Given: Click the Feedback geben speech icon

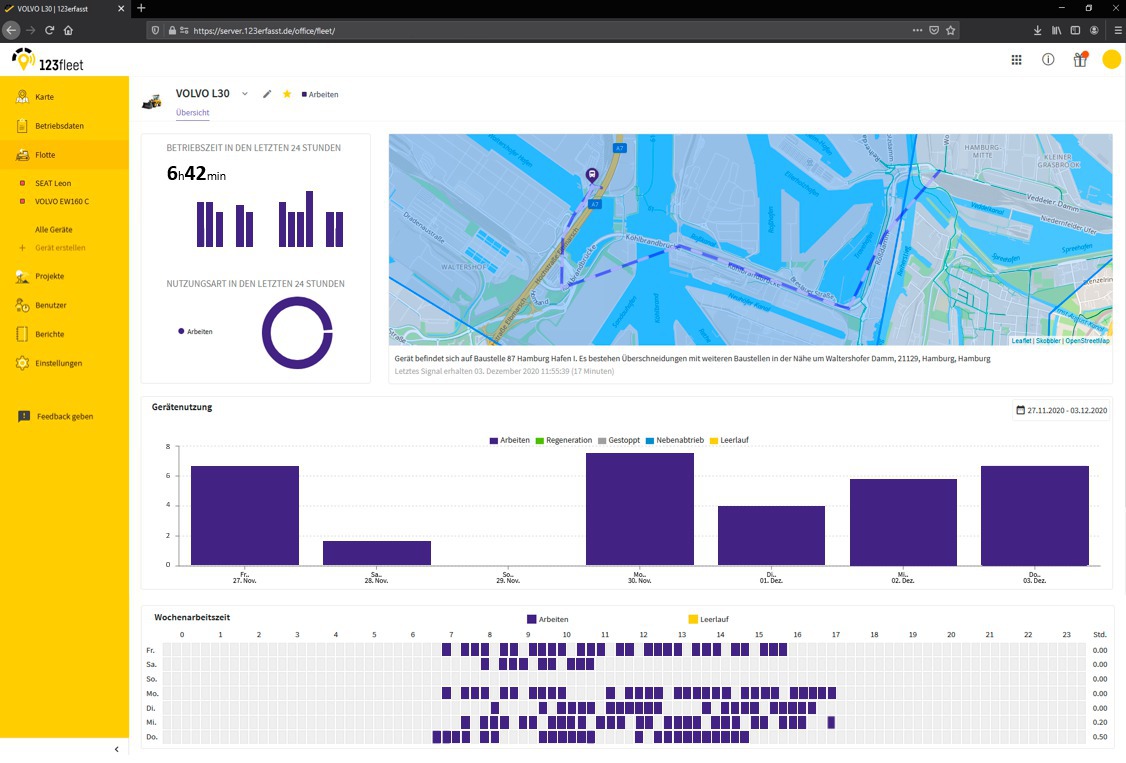Looking at the screenshot, I should (x=24, y=416).
